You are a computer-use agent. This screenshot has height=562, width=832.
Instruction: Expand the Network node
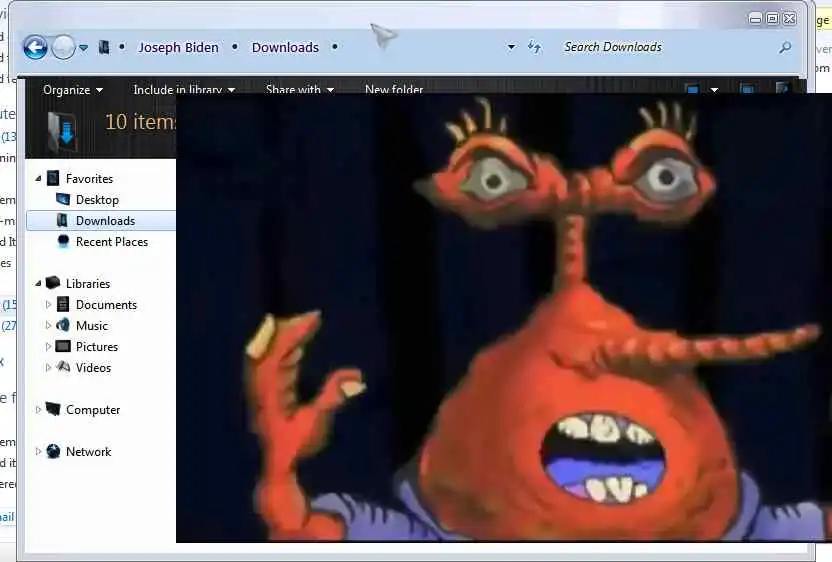38,452
